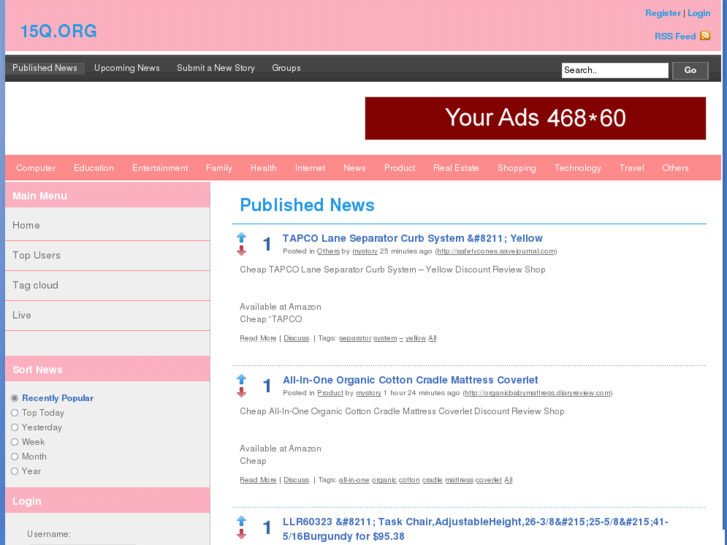This screenshot has width=727, height=545.
Task: Open the organicbabymattress.diaryreview.com source link
Action: tap(537, 393)
